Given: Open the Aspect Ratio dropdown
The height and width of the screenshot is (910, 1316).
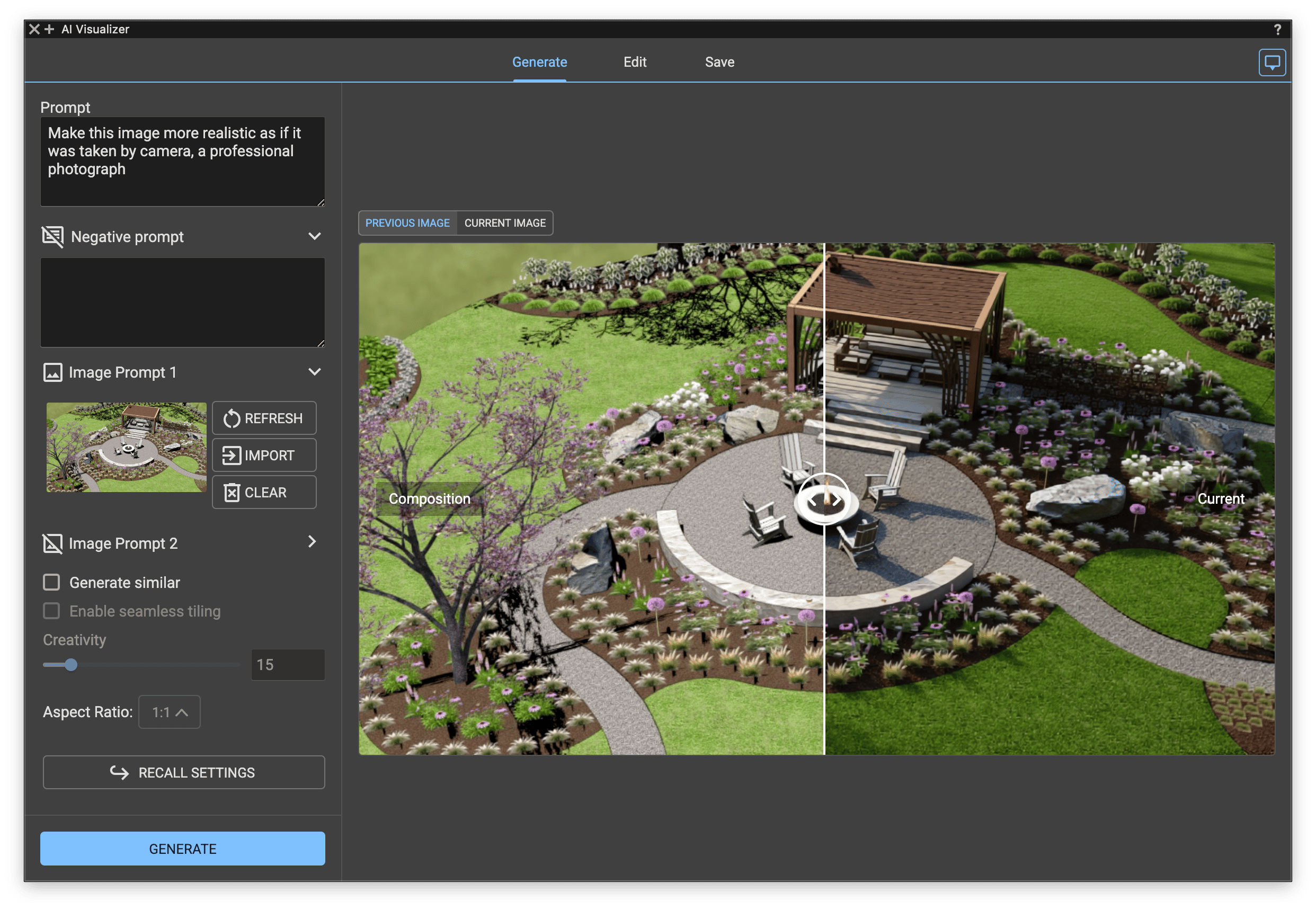Looking at the screenshot, I should tap(170, 711).
